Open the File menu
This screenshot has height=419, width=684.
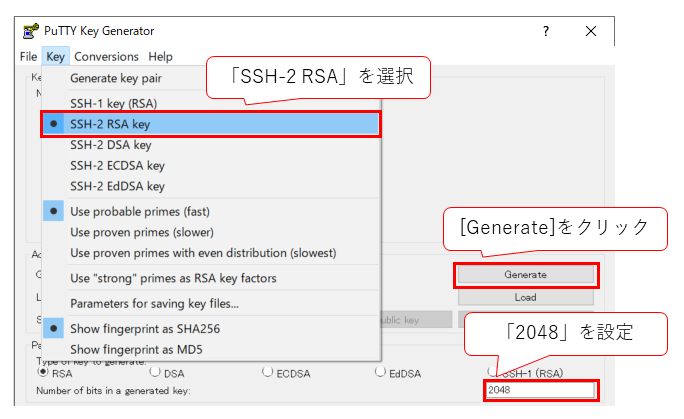[28, 57]
